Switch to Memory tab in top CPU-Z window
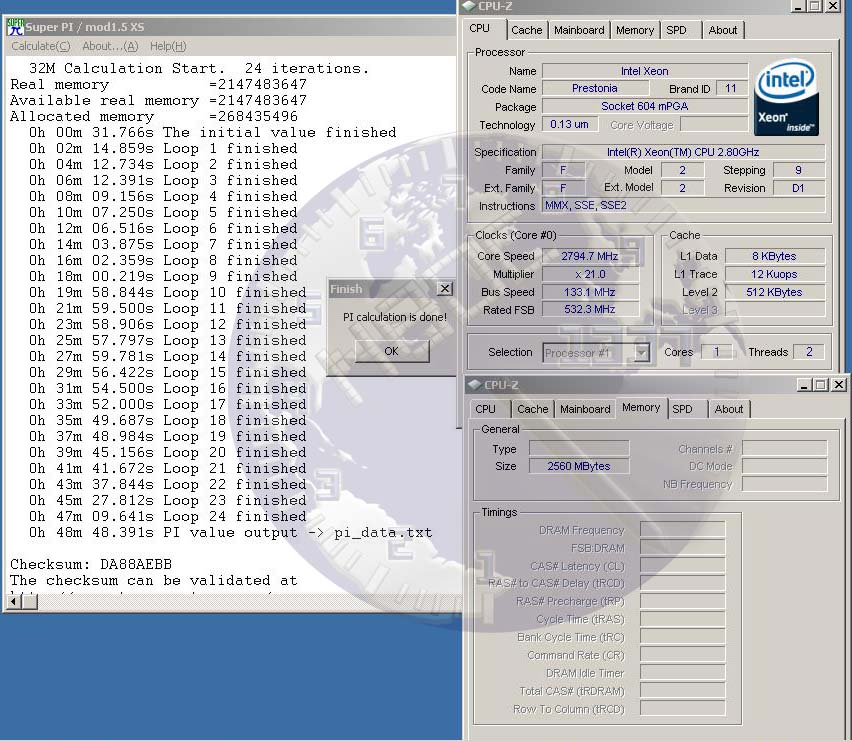852x741 pixels. click(635, 30)
